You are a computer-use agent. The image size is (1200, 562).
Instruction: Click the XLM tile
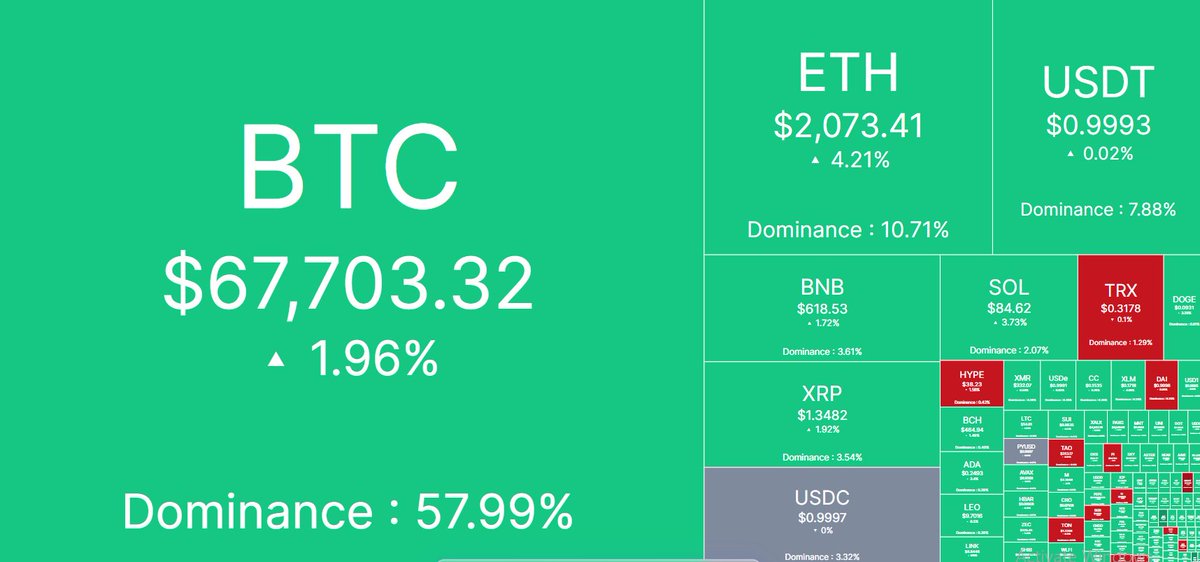point(1128,384)
